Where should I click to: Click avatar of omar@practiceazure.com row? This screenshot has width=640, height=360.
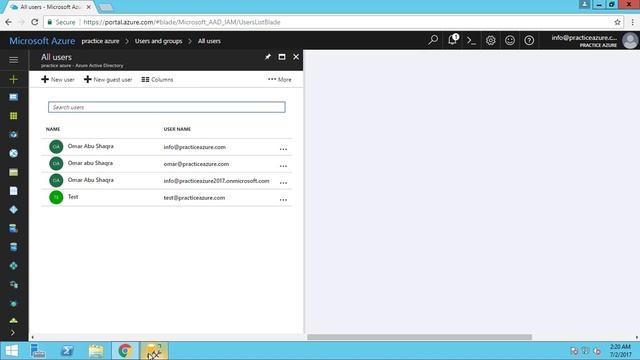[x=56, y=163]
